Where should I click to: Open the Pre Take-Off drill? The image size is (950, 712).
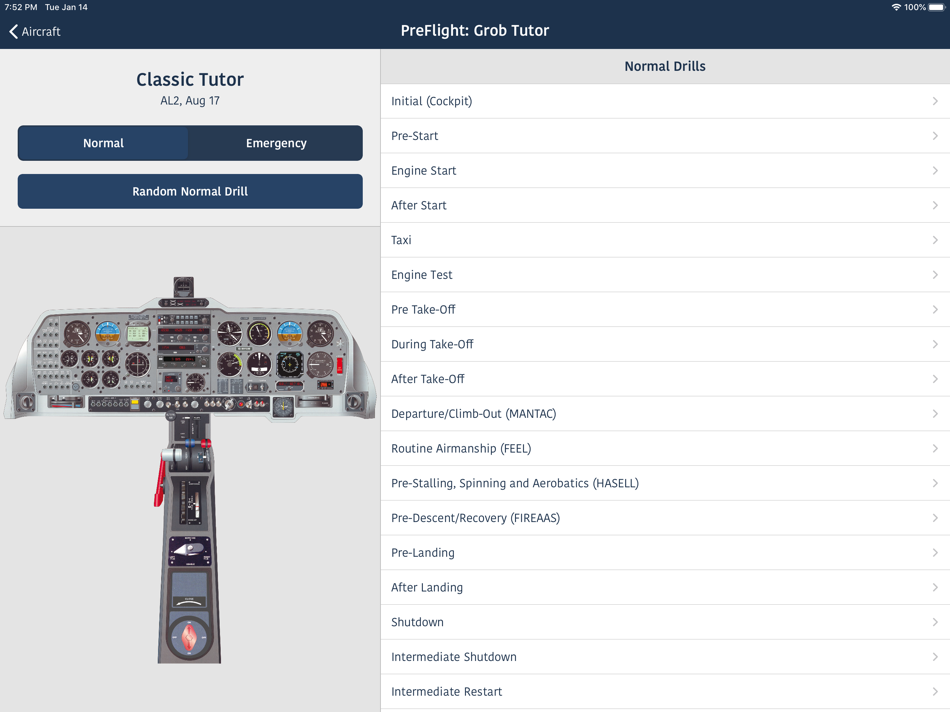click(665, 310)
